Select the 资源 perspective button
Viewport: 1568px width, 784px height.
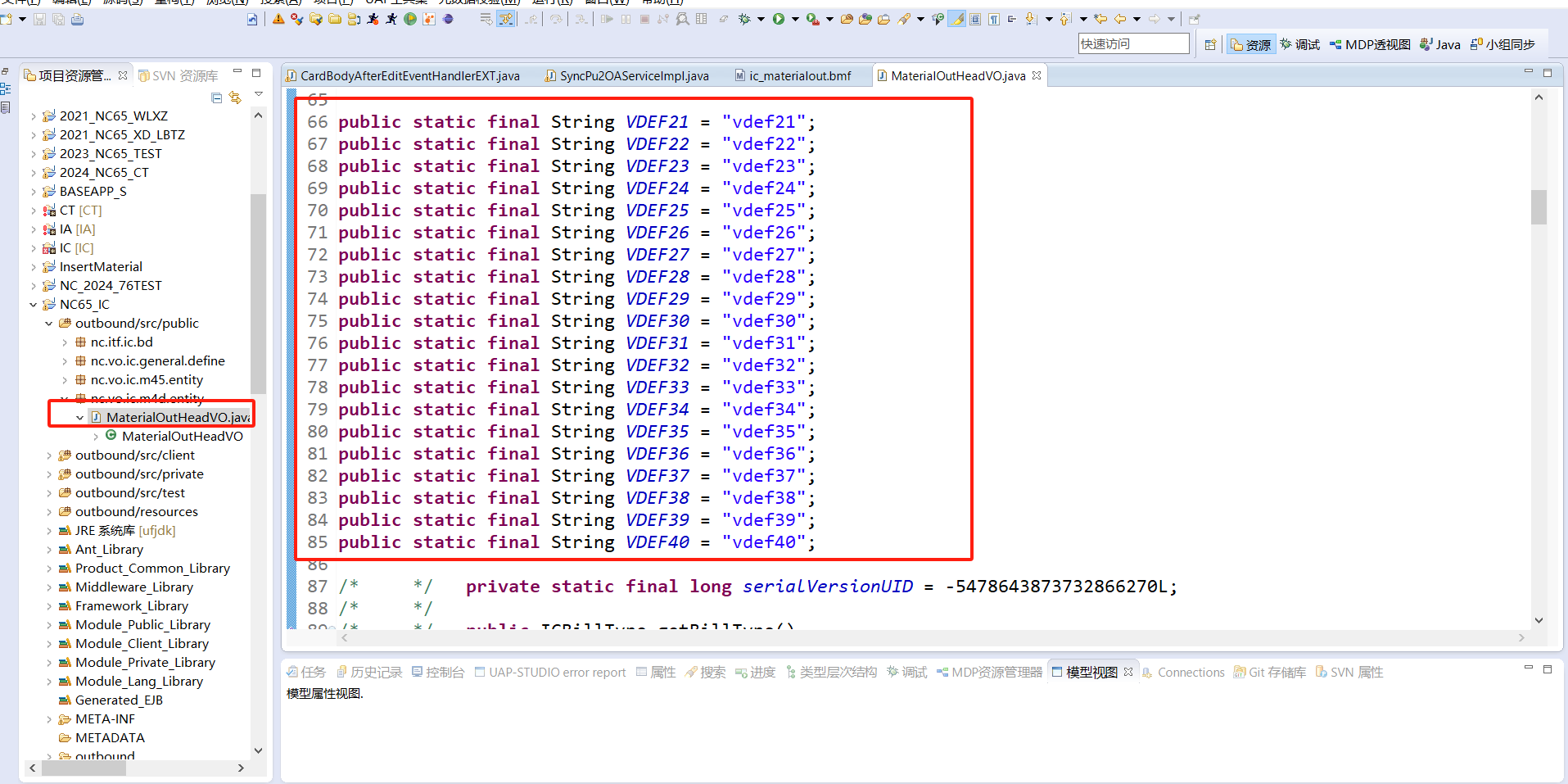1250,44
